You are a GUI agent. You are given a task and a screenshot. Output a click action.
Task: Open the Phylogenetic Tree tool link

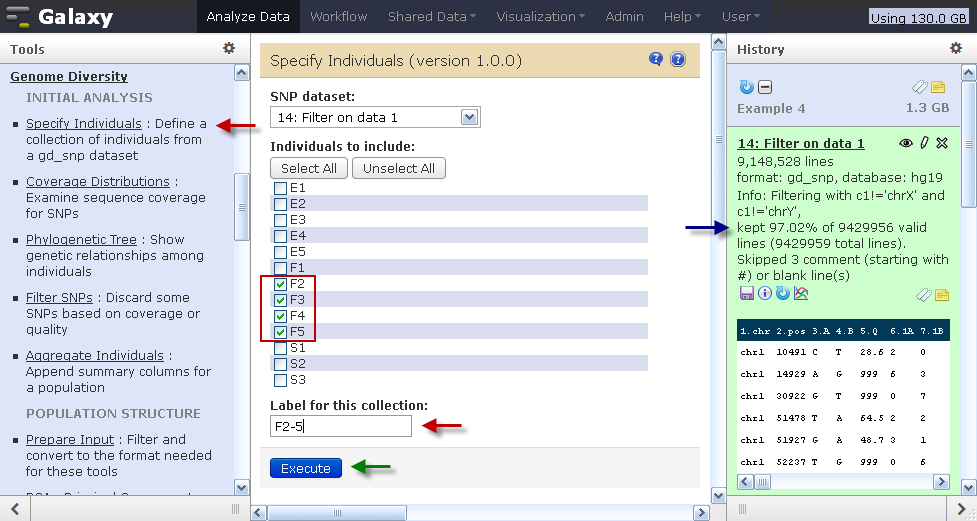coord(81,239)
